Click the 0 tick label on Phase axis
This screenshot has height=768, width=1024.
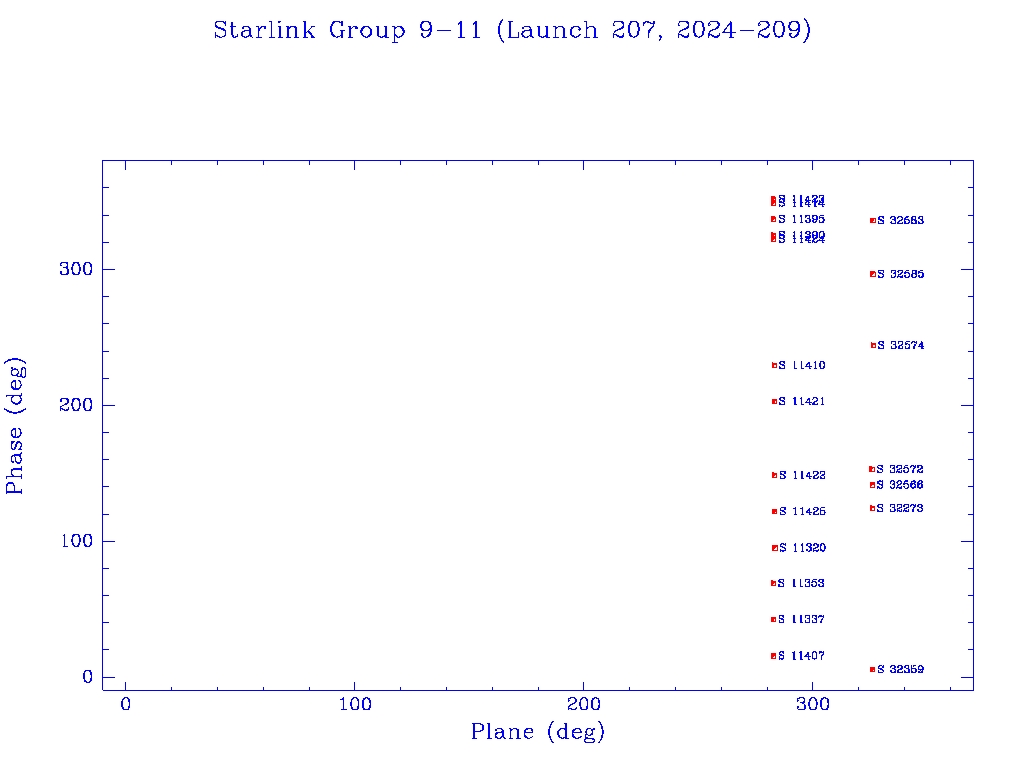pos(88,677)
